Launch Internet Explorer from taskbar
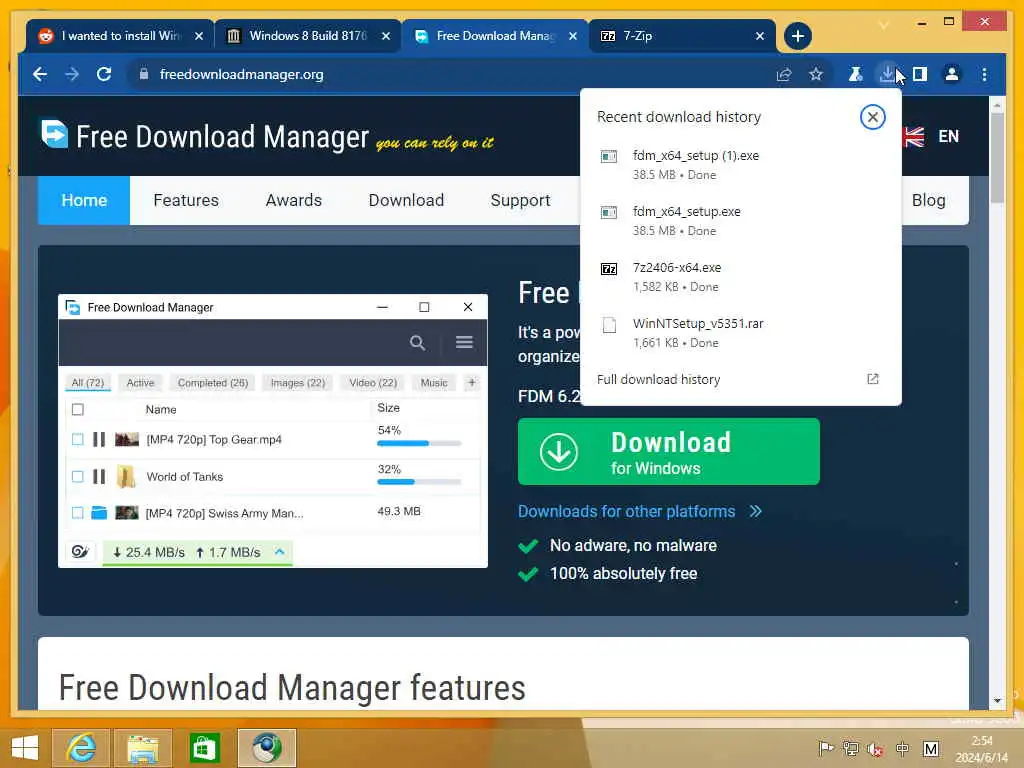 pyautogui.click(x=82, y=748)
